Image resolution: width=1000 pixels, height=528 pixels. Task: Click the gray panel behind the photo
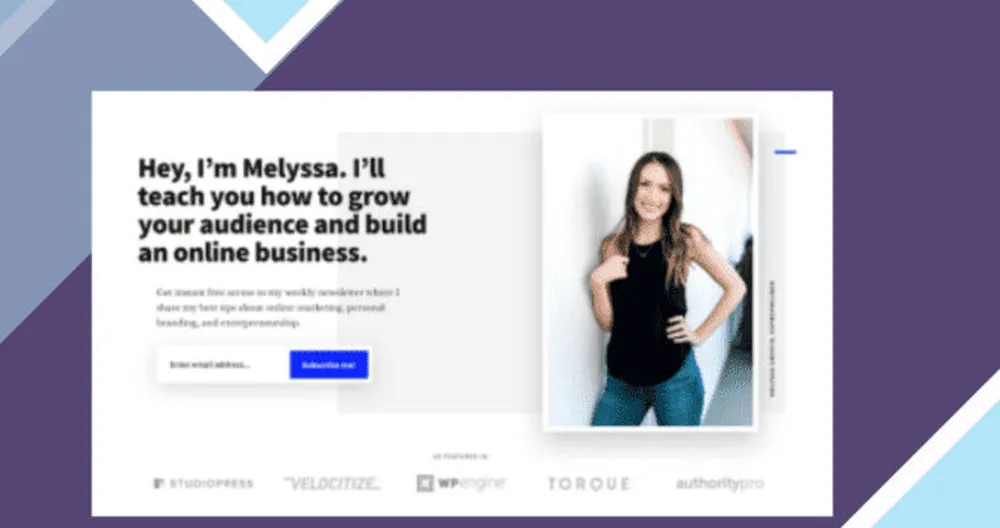pos(440,272)
